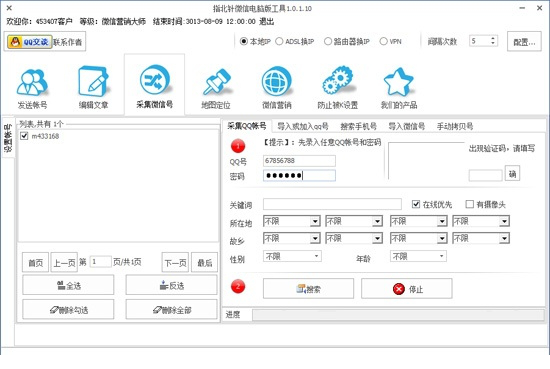Switch to the 导入微信号 tab
The image size is (550, 369).
407,126
